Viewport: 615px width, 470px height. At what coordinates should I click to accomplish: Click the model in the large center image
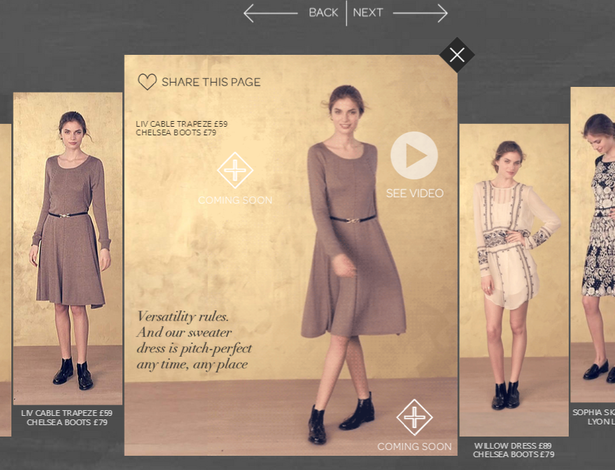pos(345,263)
